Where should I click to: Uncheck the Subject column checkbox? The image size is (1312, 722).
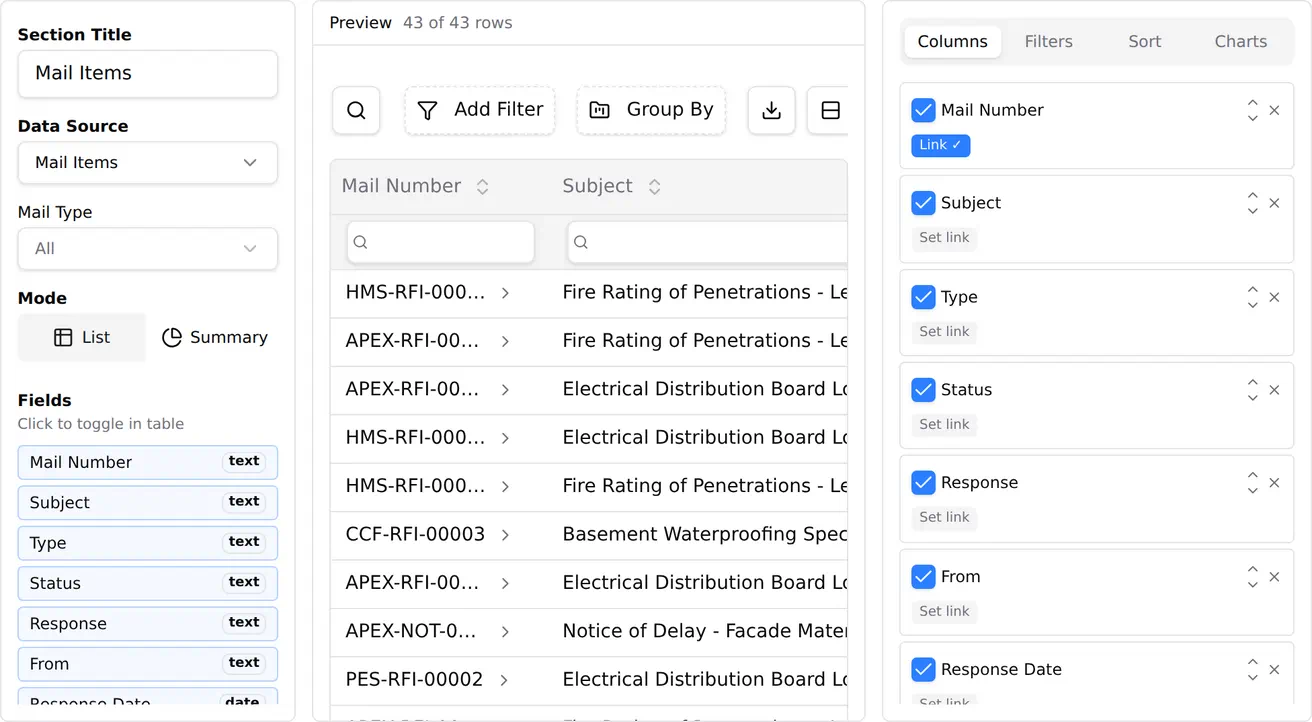(923, 203)
